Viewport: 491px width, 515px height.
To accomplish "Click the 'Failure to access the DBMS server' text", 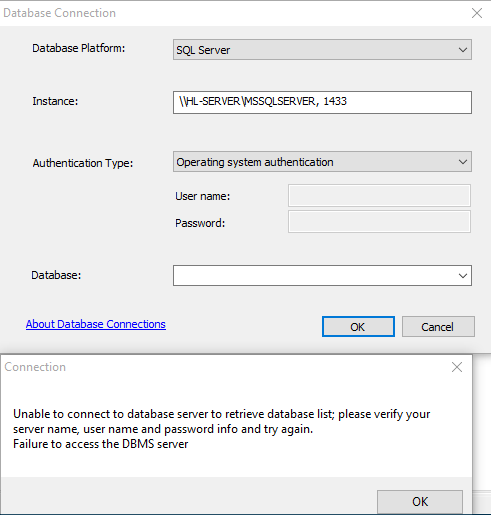I will point(101,444).
